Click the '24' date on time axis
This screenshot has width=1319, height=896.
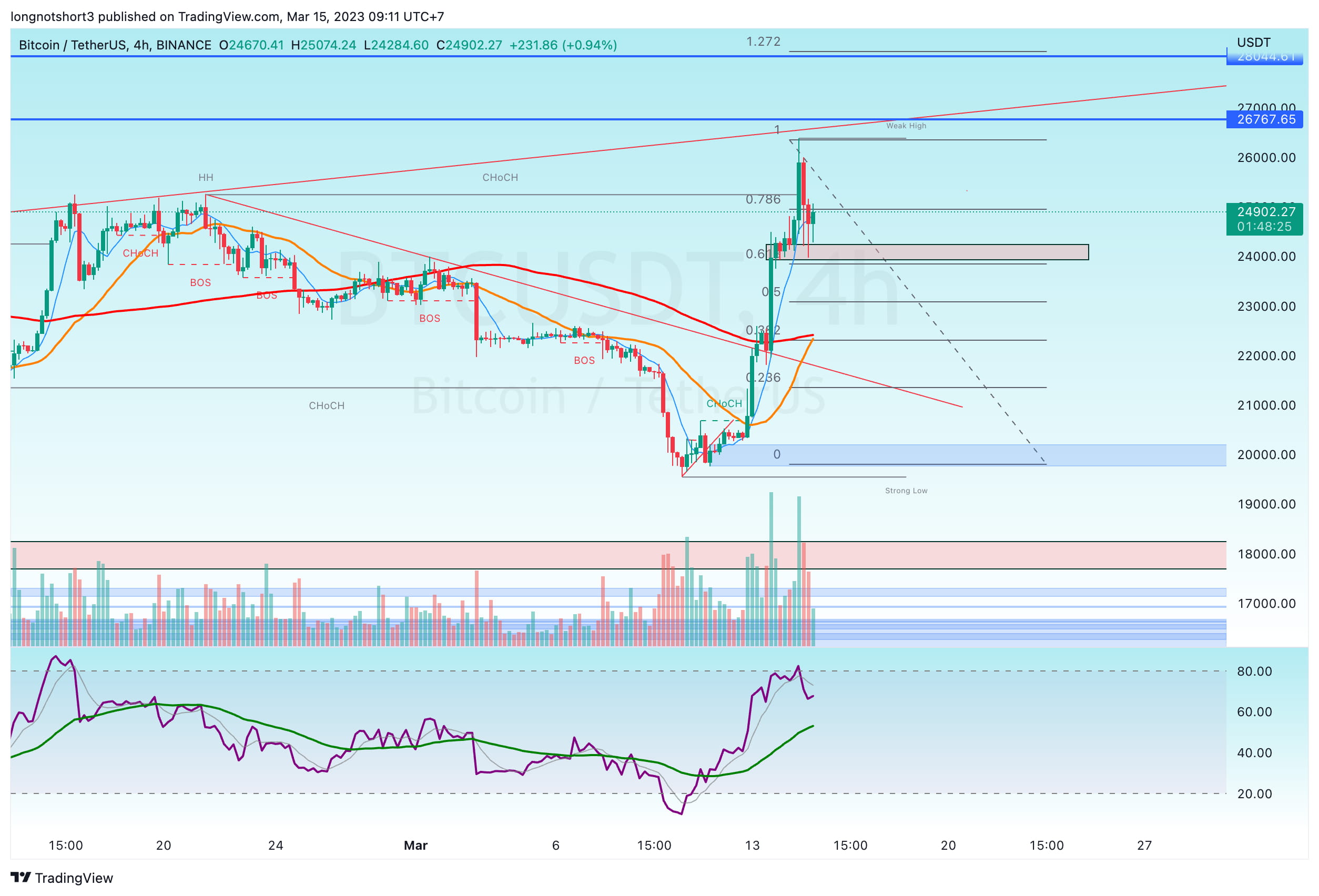click(275, 846)
